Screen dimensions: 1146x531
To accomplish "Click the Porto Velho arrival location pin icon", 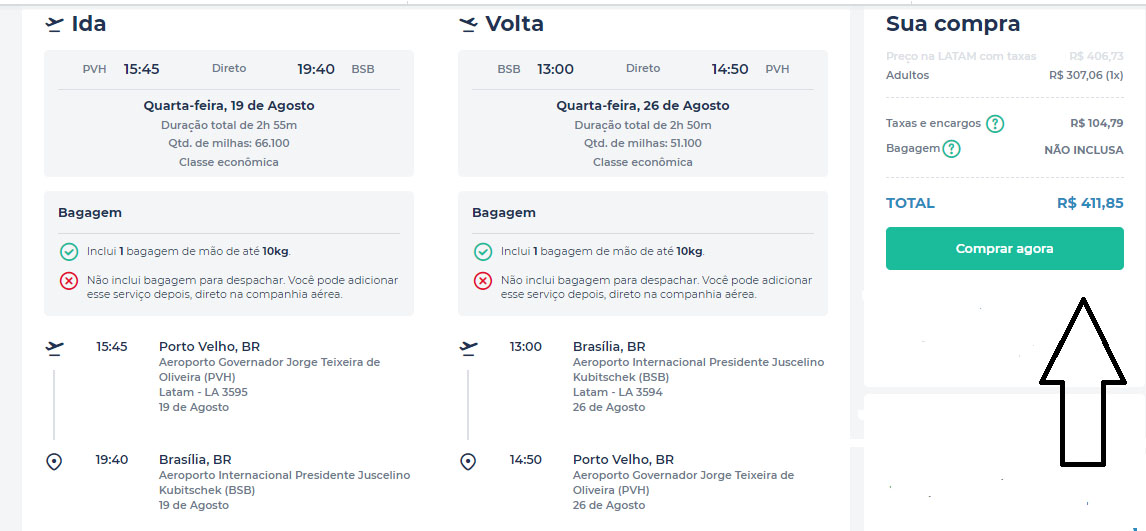I will click(x=468, y=461).
